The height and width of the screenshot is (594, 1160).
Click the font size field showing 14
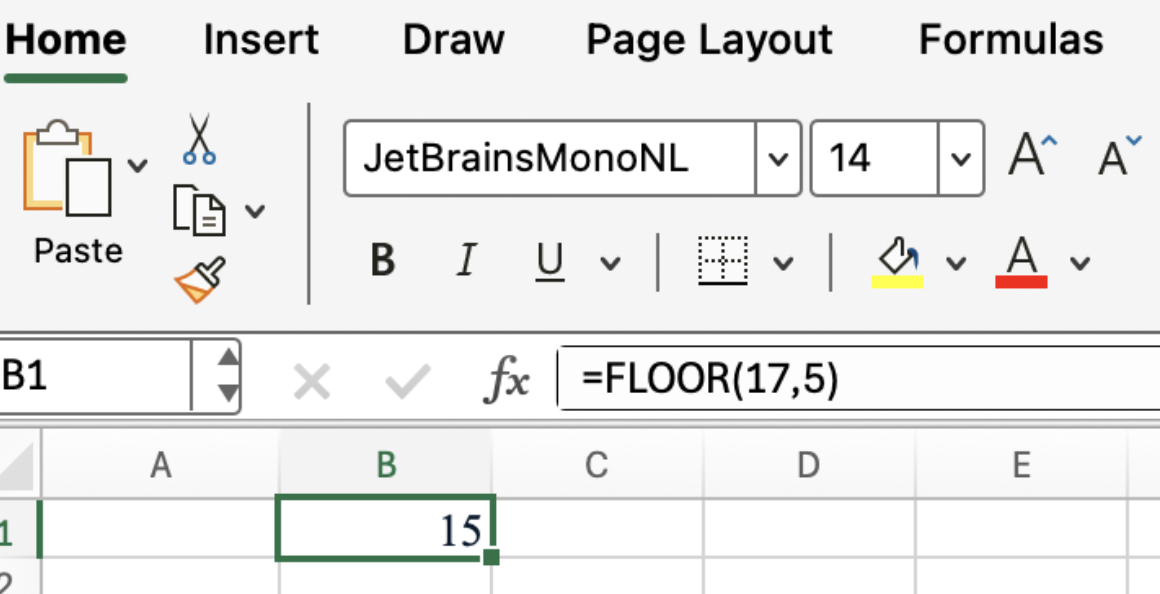coord(874,158)
